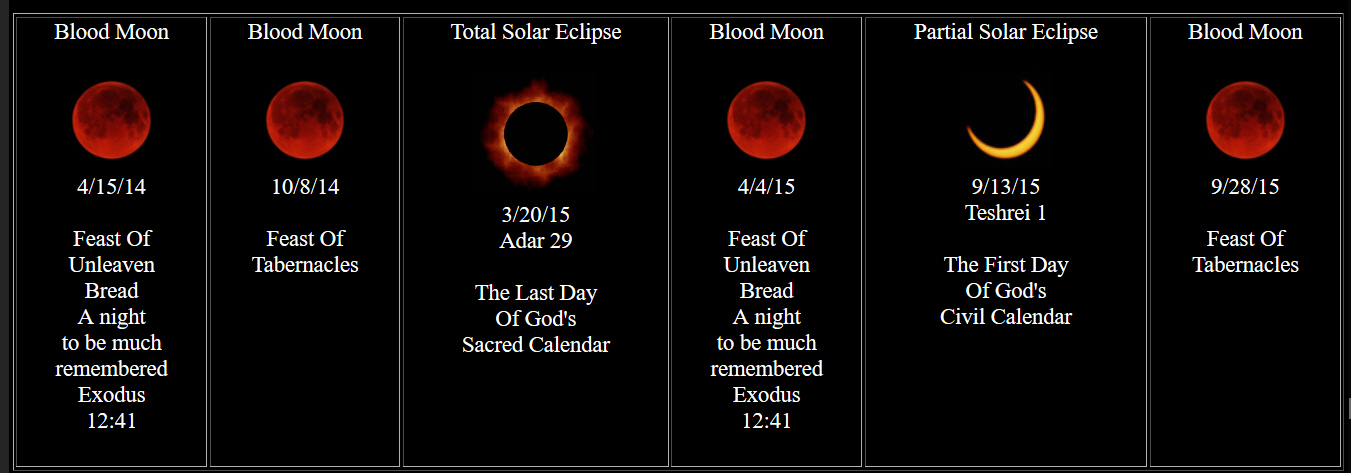Select the blood moon image above 4/4/15

coord(766,121)
